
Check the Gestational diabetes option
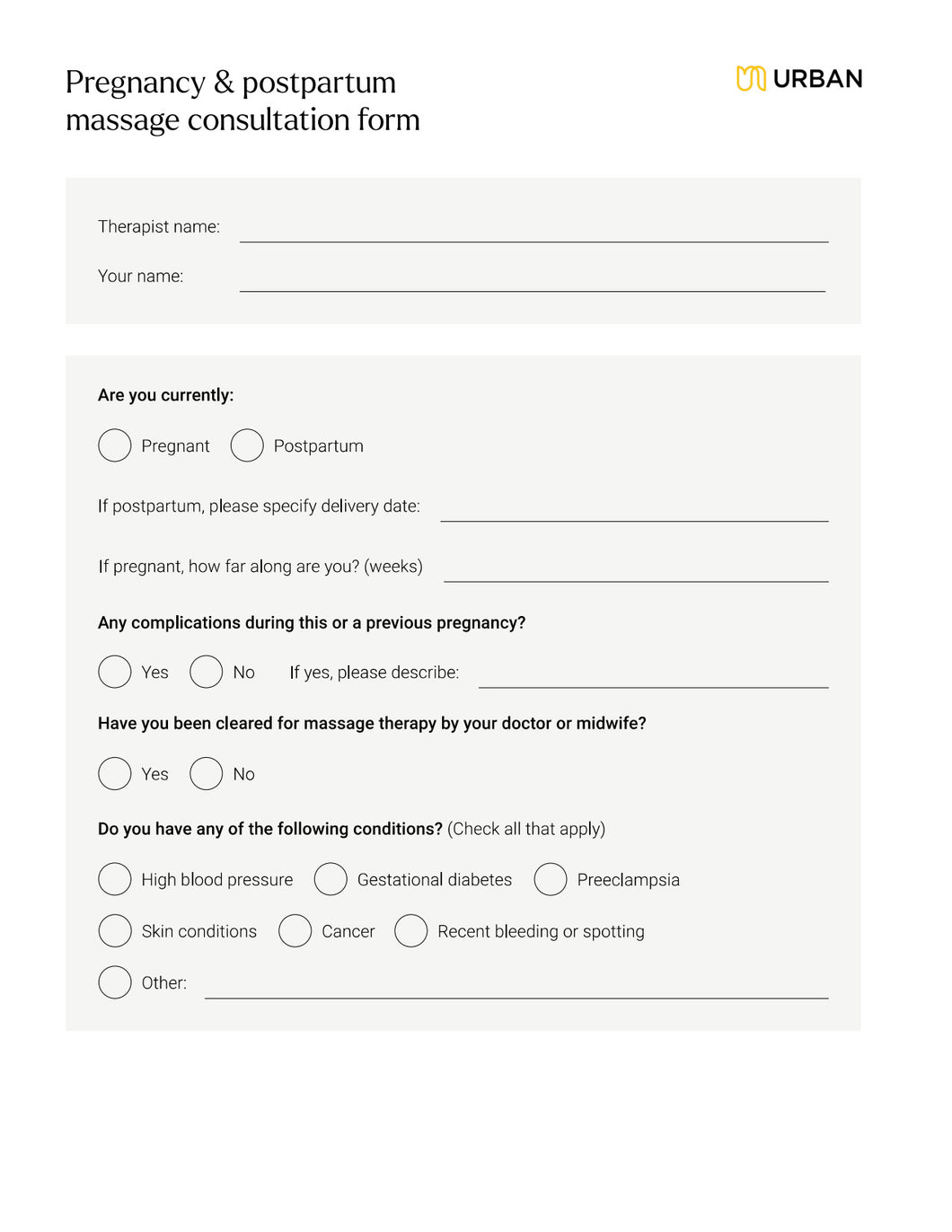[331, 879]
